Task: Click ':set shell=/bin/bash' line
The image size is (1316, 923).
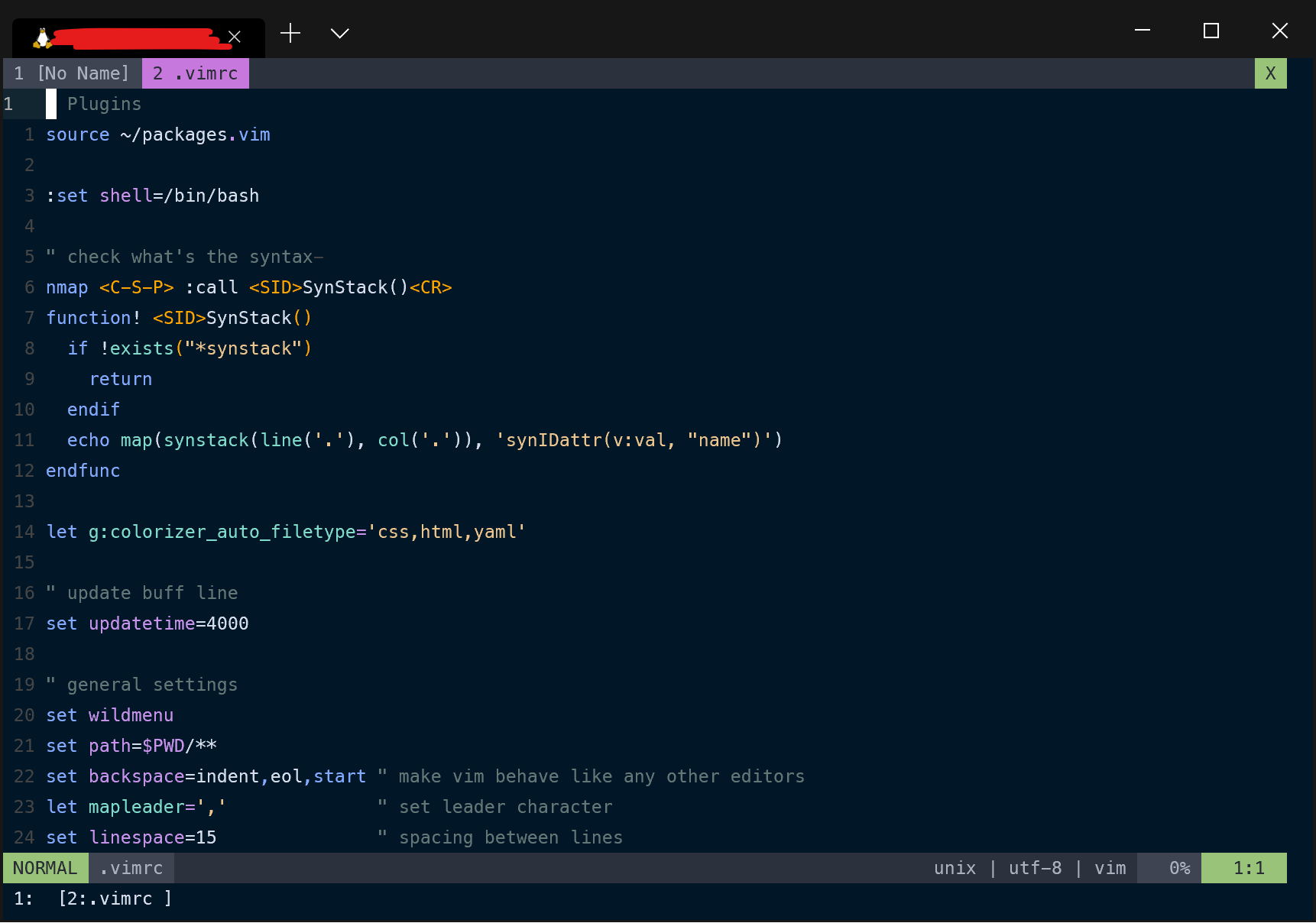Action: point(153,196)
